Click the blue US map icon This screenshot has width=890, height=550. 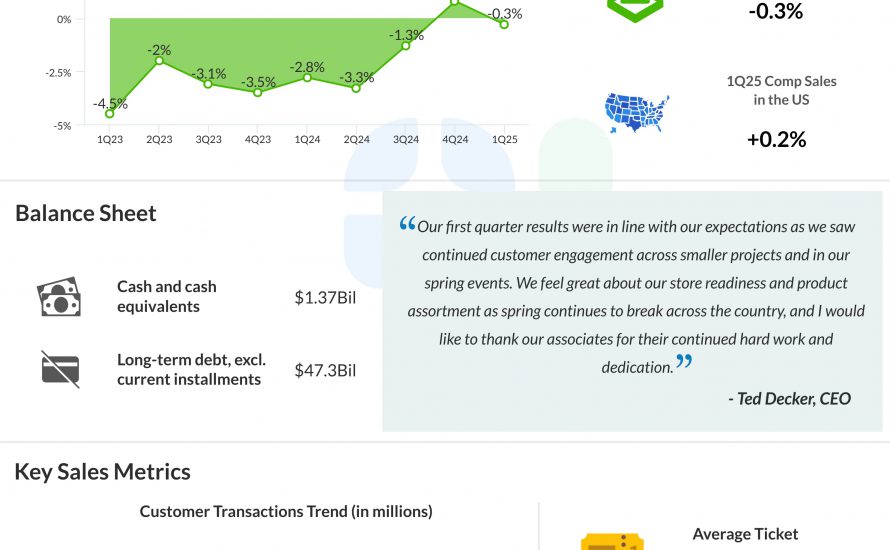(x=636, y=112)
